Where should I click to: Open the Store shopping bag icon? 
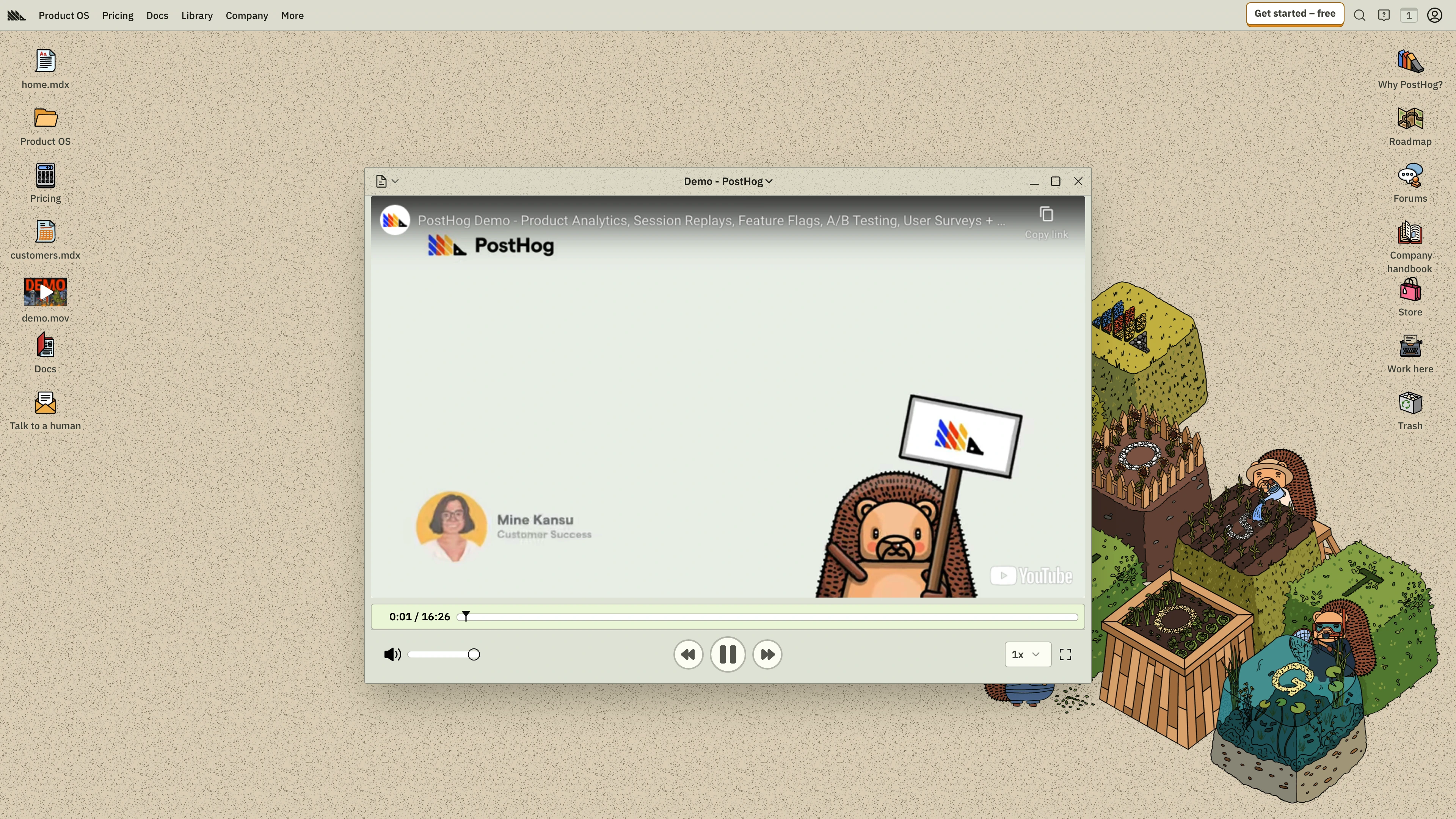(x=1410, y=290)
